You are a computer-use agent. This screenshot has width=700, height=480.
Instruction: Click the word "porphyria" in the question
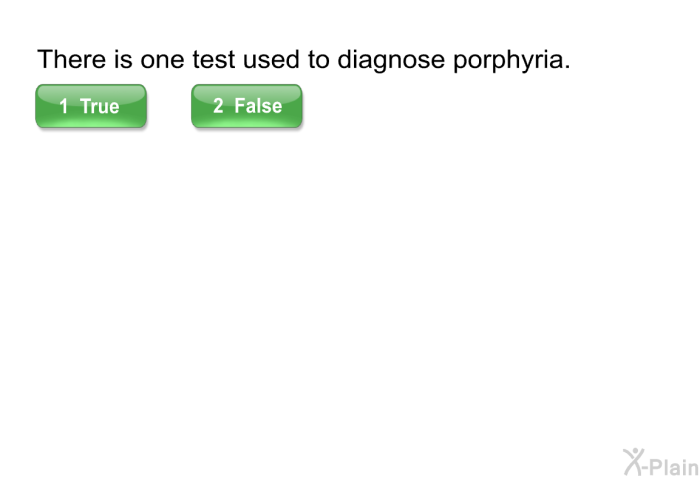(x=512, y=60)
